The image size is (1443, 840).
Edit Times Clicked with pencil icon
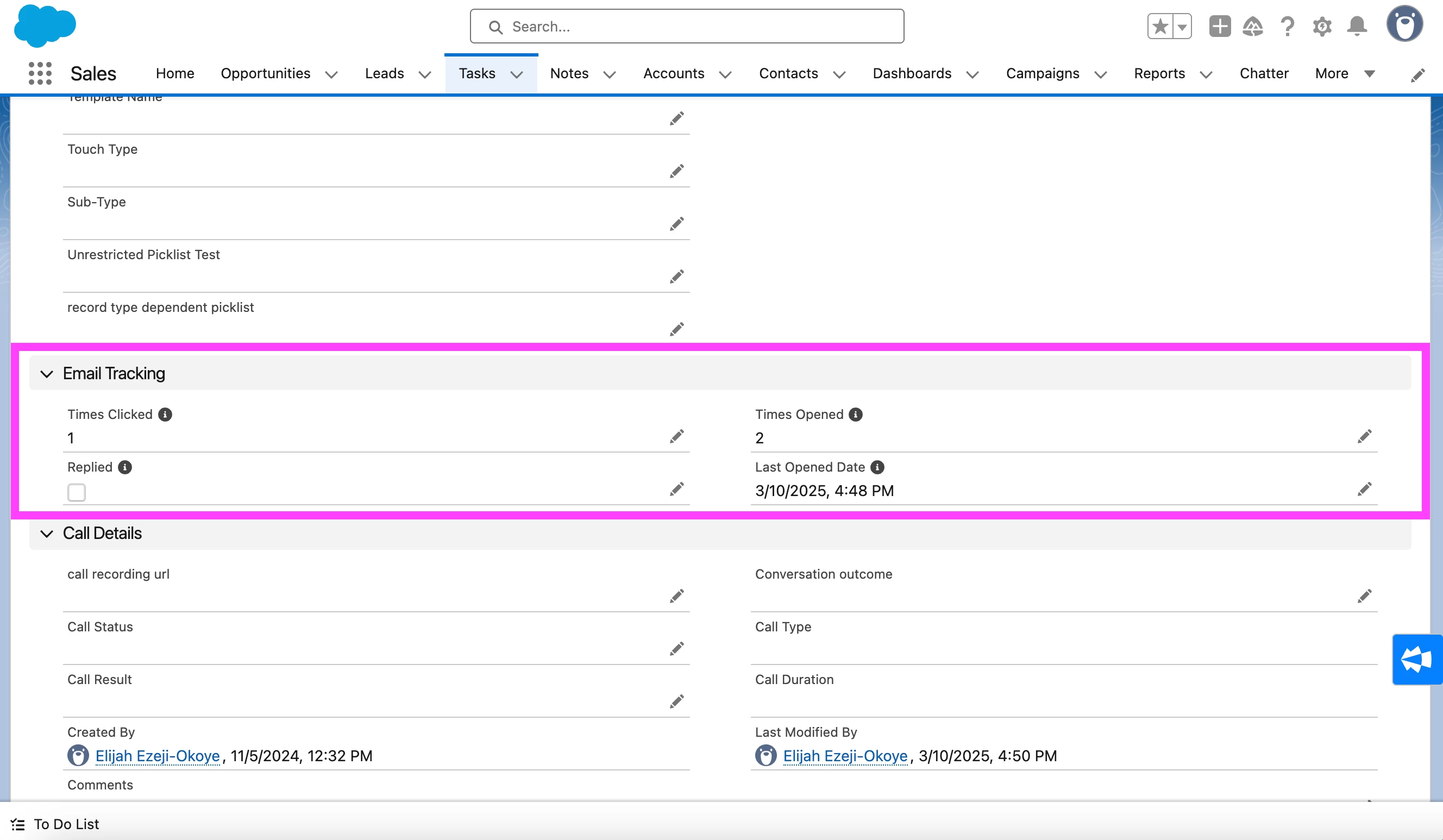pyautogui.click(x=677, y=437)
